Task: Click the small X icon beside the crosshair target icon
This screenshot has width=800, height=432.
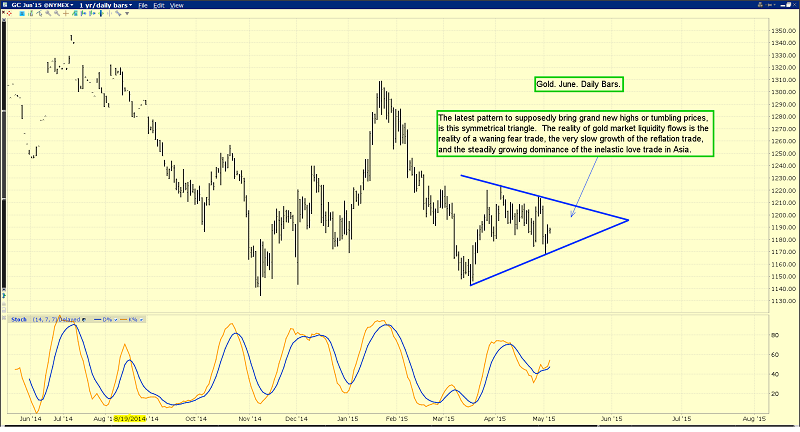Action: pyautogui.click(x=4, y=12)
